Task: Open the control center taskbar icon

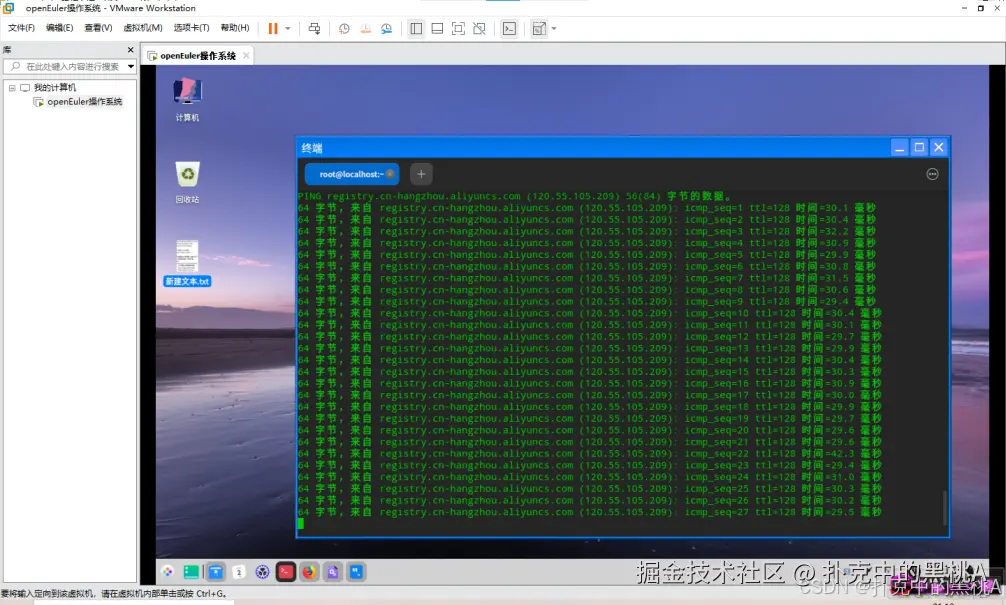Action: [262, 572]
